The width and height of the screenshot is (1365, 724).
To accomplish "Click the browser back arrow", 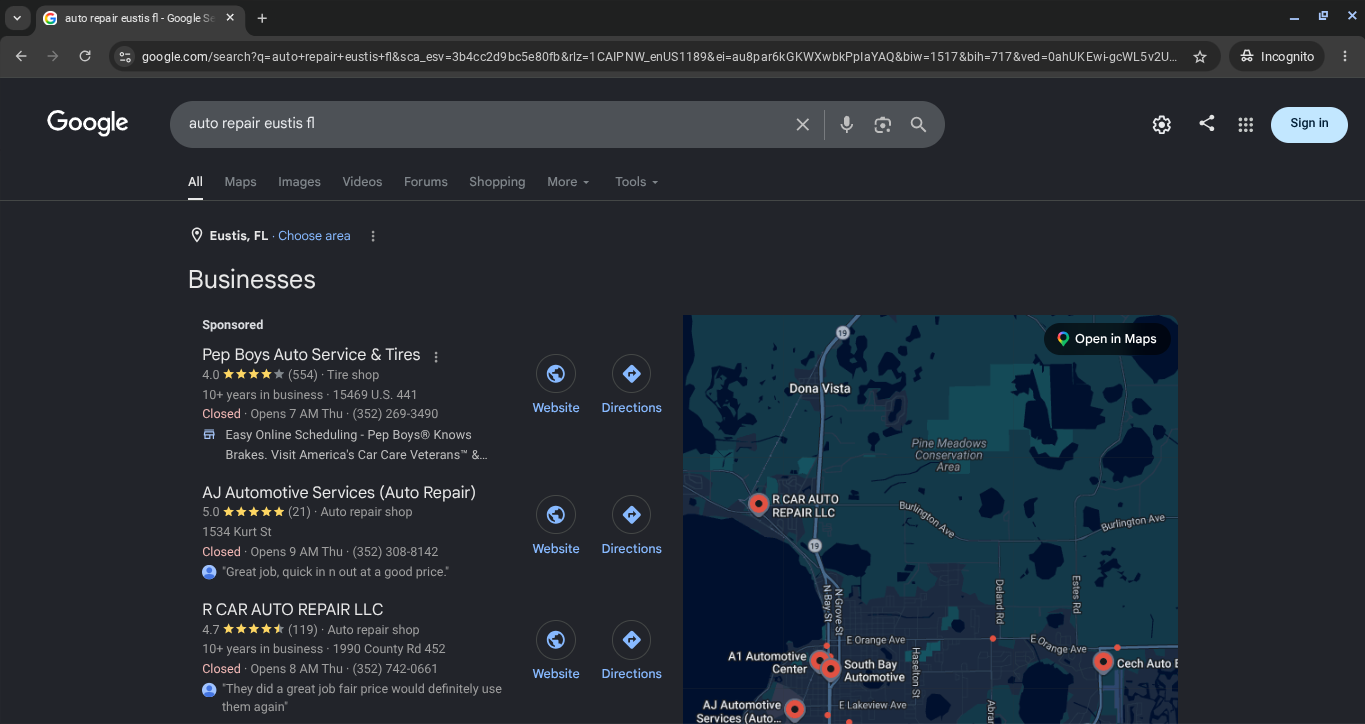I will (21, 57).
